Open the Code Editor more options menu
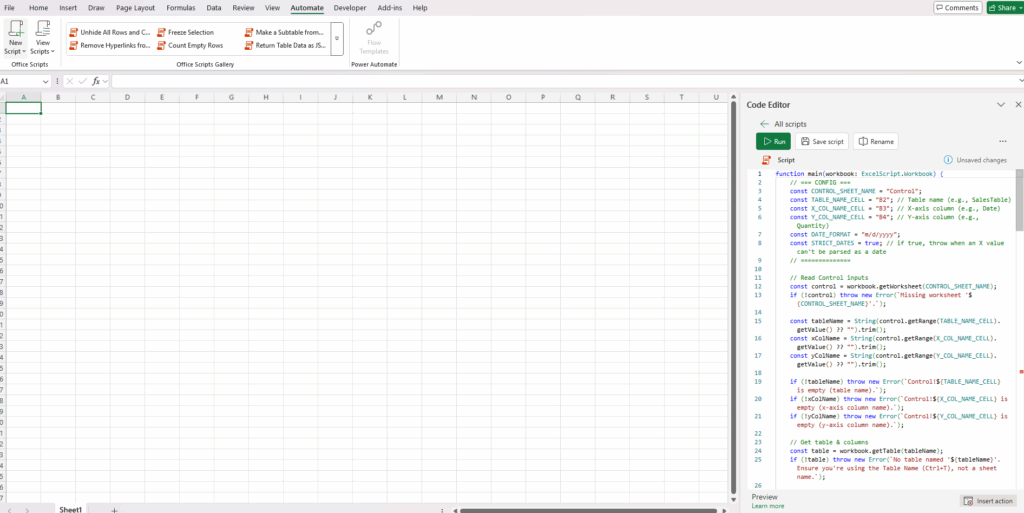The width and height of the screenshot is (1024, 513). click(x=1003, y=142)
